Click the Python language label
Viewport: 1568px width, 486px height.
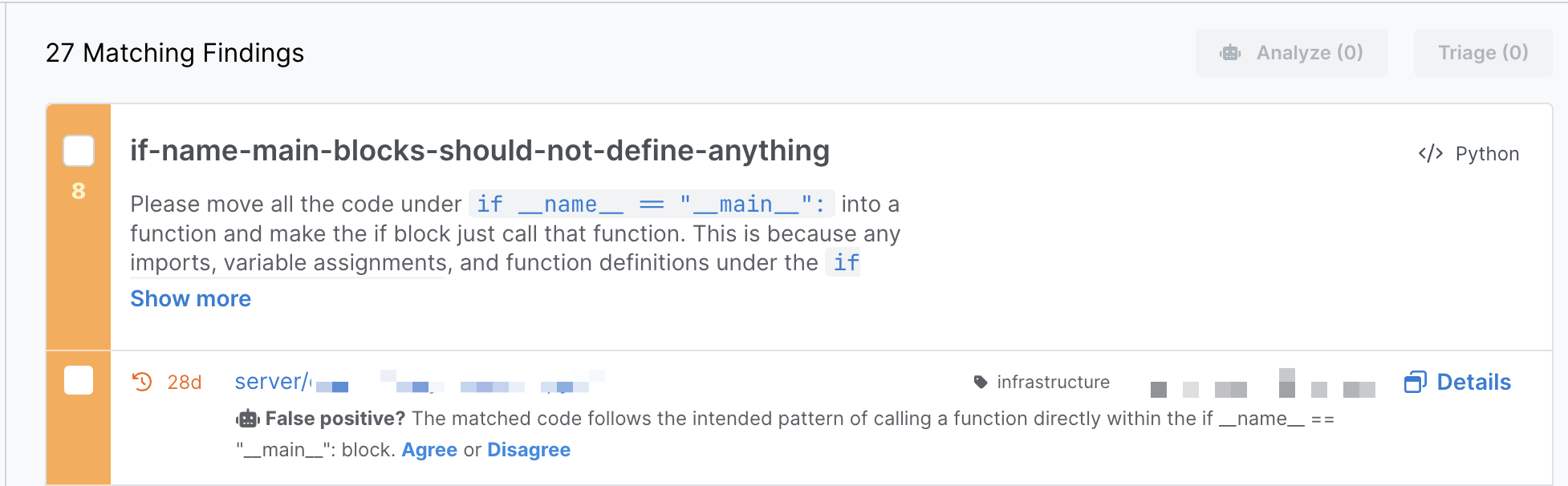(x=1487, y=154)
